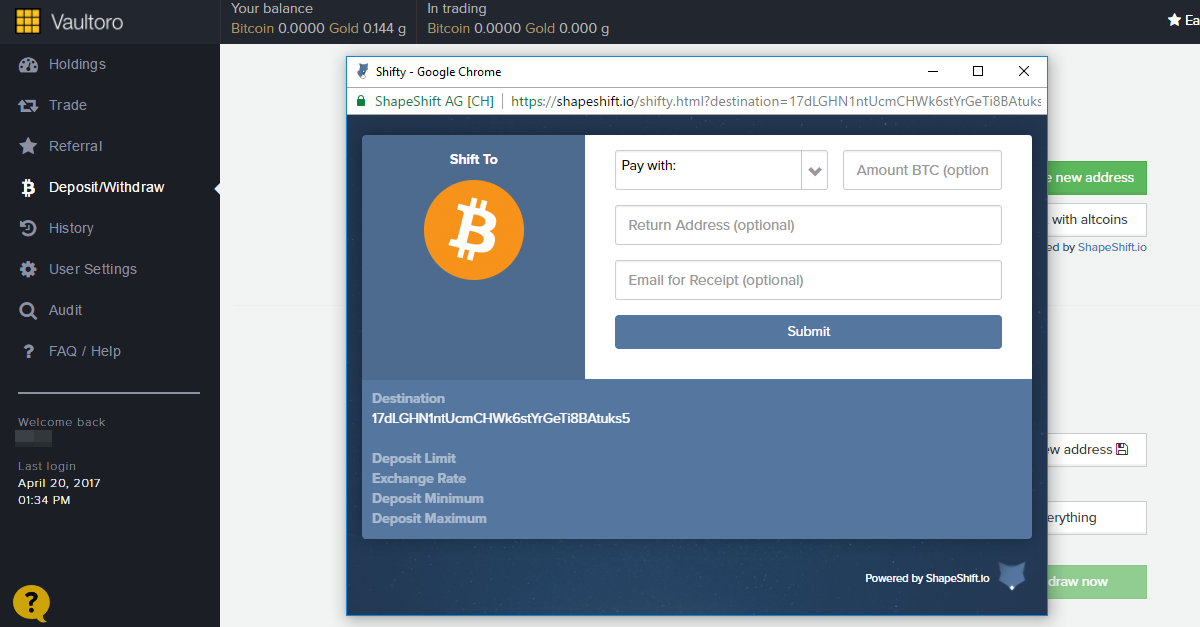Focus the Amount BTC optional field

(922, 170)
